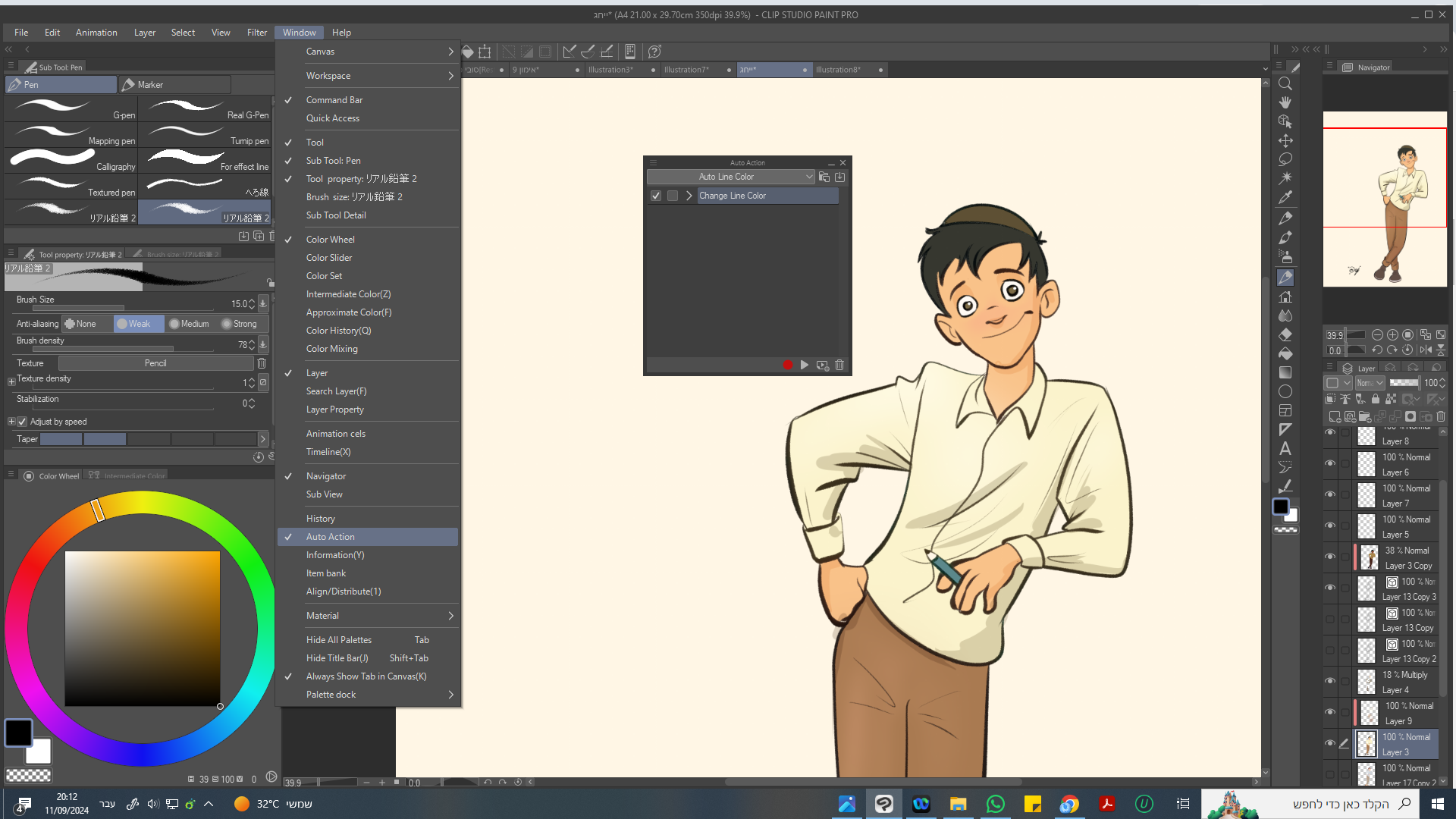Uncheck the Change Line Color action checkbox
The width and height of the screenshot is (1456, 819).
[x=656, y=196]
